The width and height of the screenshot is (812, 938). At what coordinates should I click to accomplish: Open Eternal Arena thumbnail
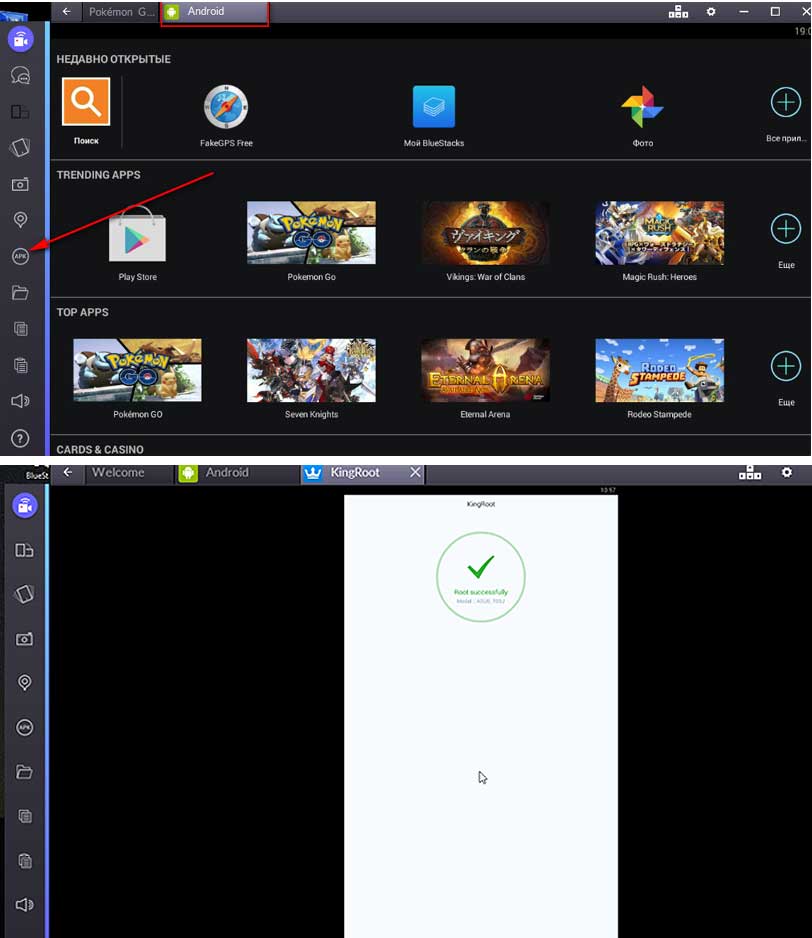tap(485, 370)
